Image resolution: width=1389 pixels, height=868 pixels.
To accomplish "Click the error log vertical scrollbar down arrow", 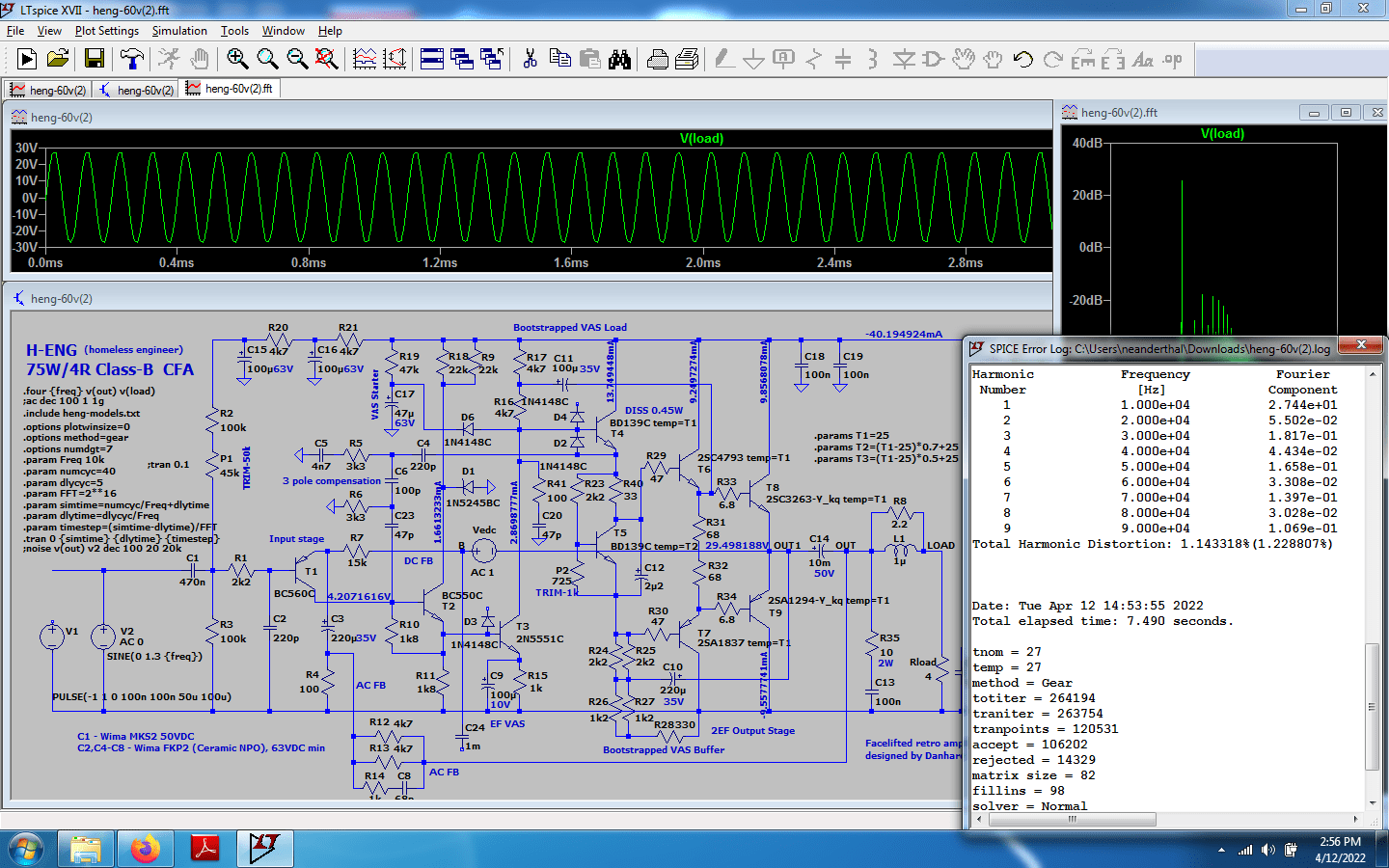I will point(1372,802).
